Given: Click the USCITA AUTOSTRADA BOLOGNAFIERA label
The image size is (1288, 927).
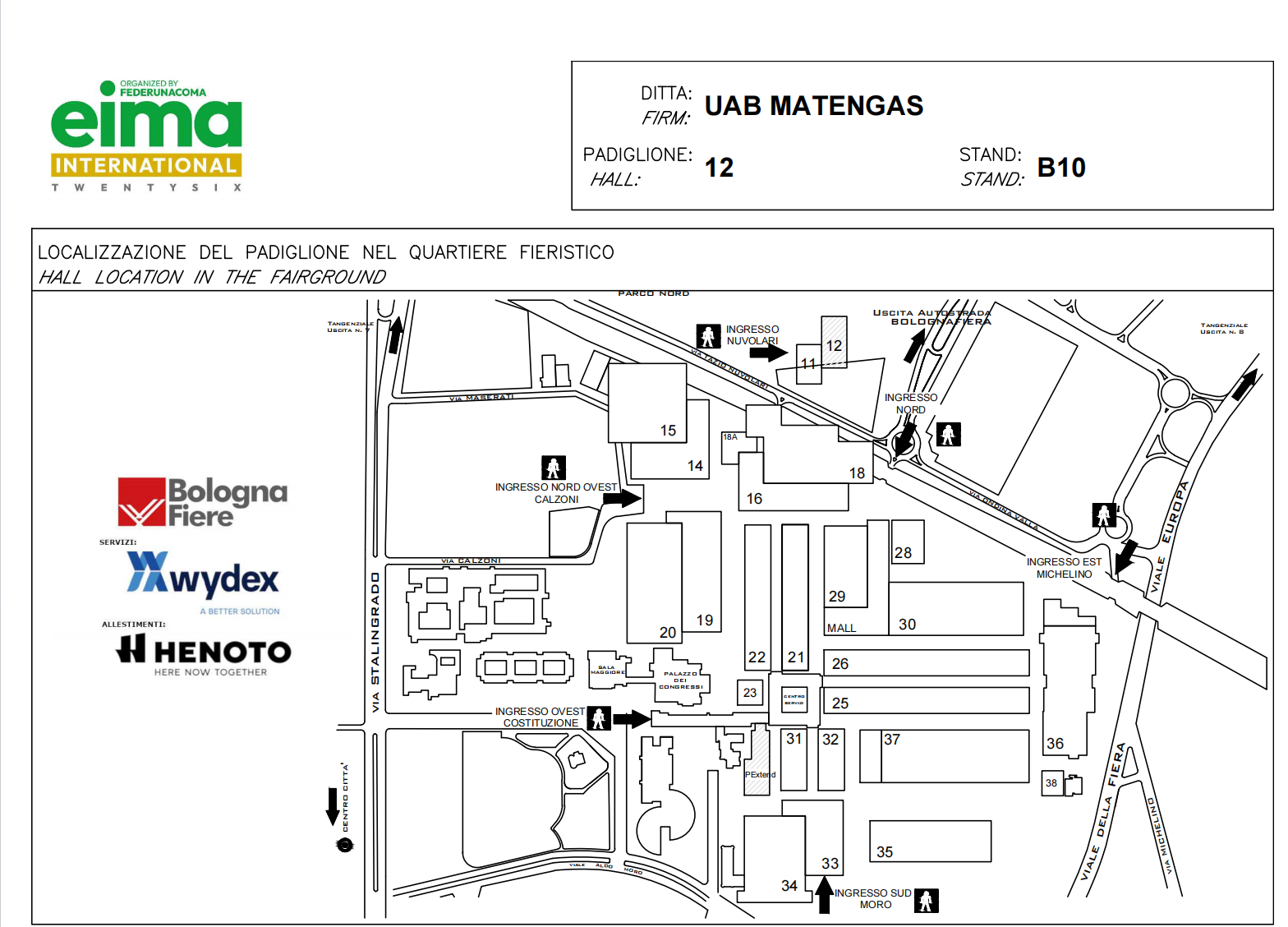Looking at the screenshot, I should click(932, 317).
